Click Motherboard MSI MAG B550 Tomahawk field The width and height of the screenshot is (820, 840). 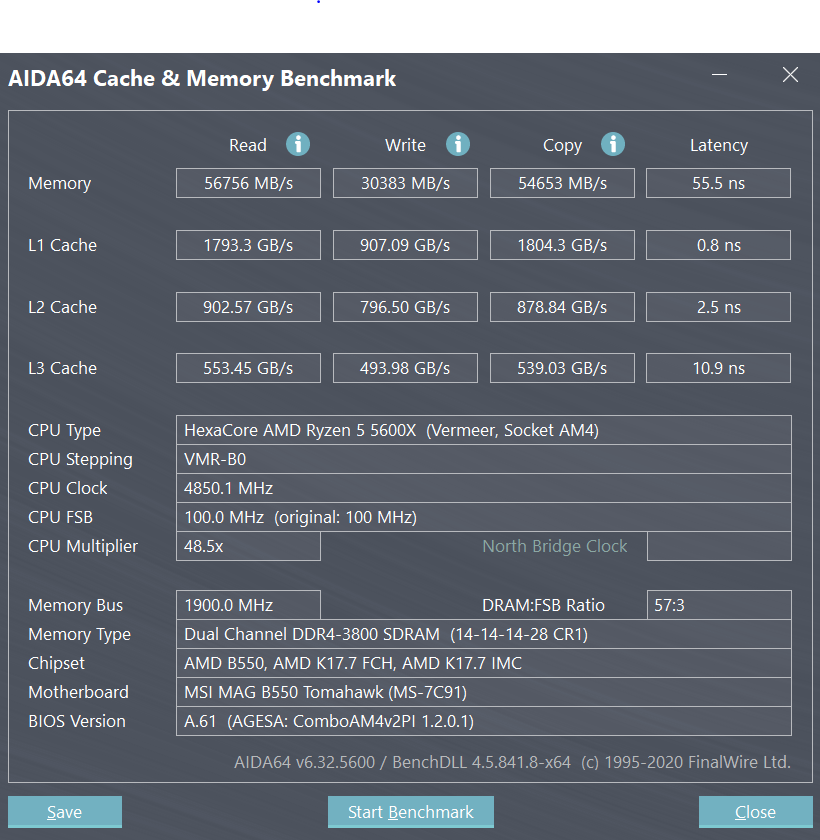pyautogui.click(x=484, y=692)
